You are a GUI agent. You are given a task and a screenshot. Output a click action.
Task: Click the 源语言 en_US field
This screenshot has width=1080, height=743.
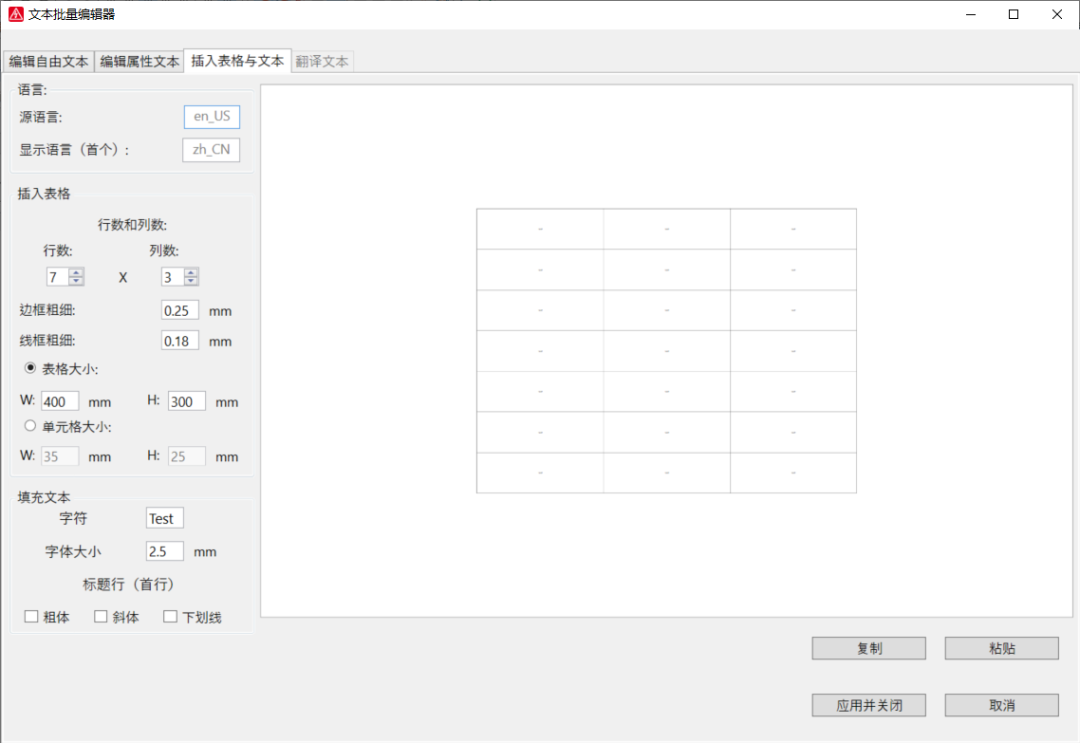click(x=211, y=116)
